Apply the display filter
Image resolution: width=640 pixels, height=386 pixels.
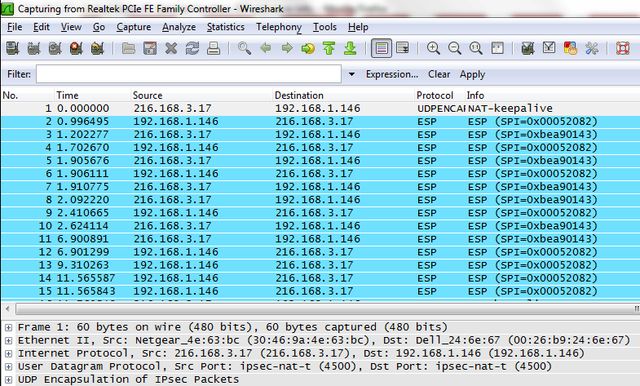472,74
